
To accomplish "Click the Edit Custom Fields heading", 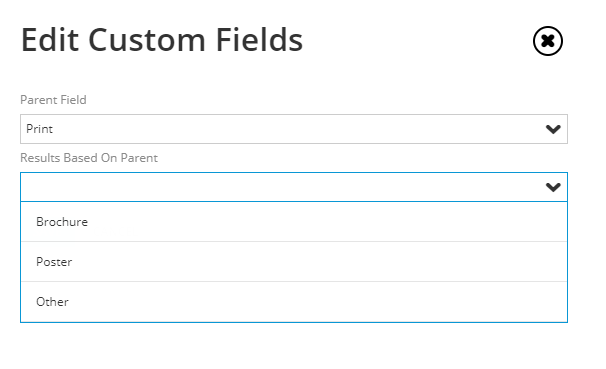I will coord(162,40).
